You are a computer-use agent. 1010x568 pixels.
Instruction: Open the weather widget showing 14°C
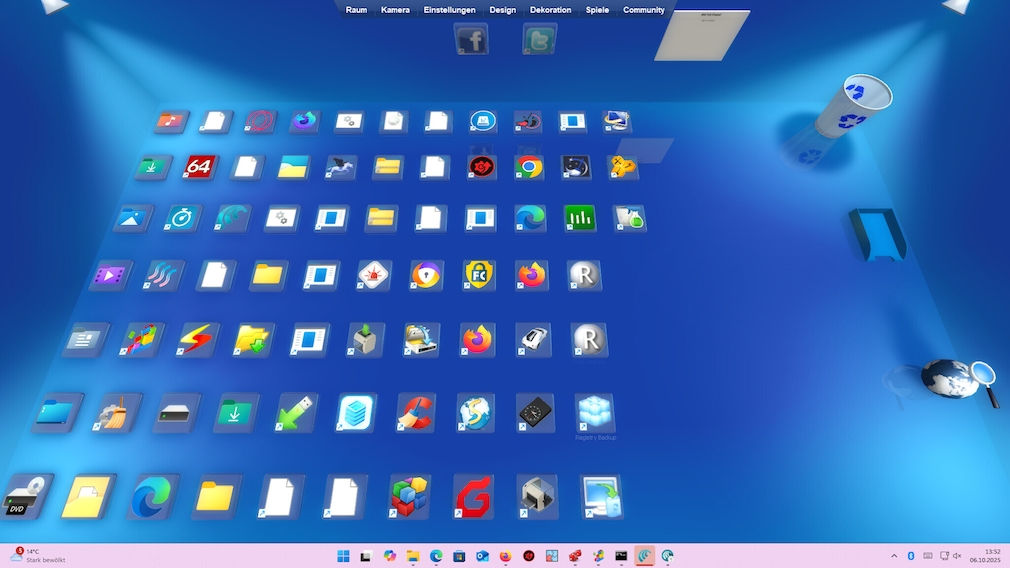tap(39, 556)
